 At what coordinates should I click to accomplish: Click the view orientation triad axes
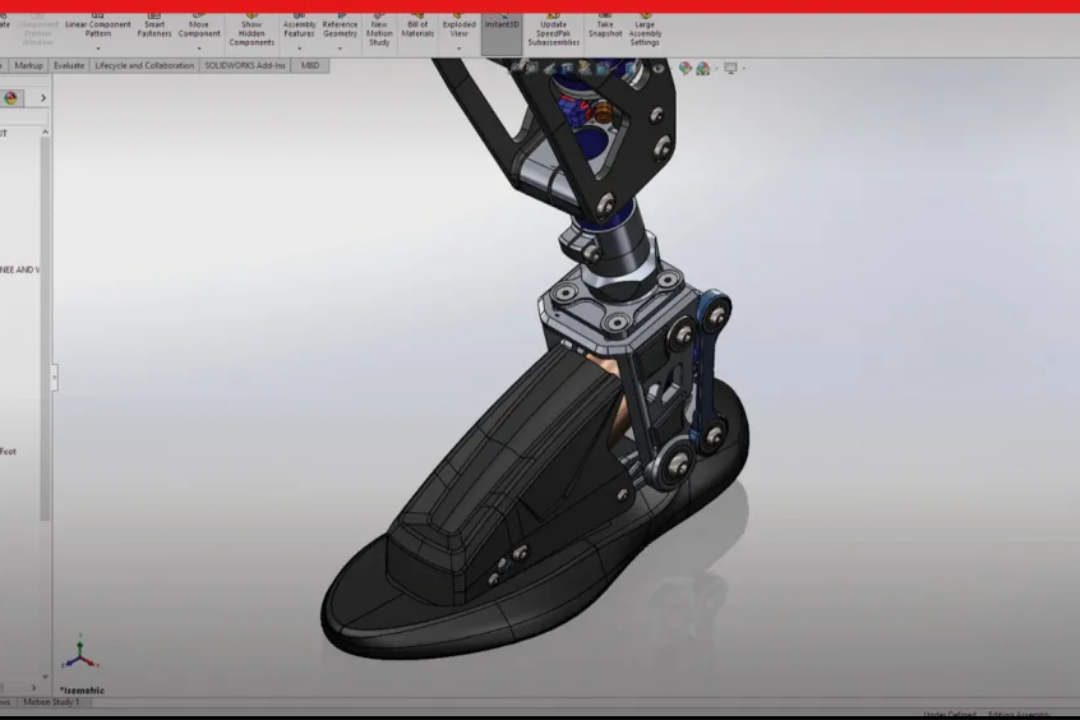click(x=81, y=652)
